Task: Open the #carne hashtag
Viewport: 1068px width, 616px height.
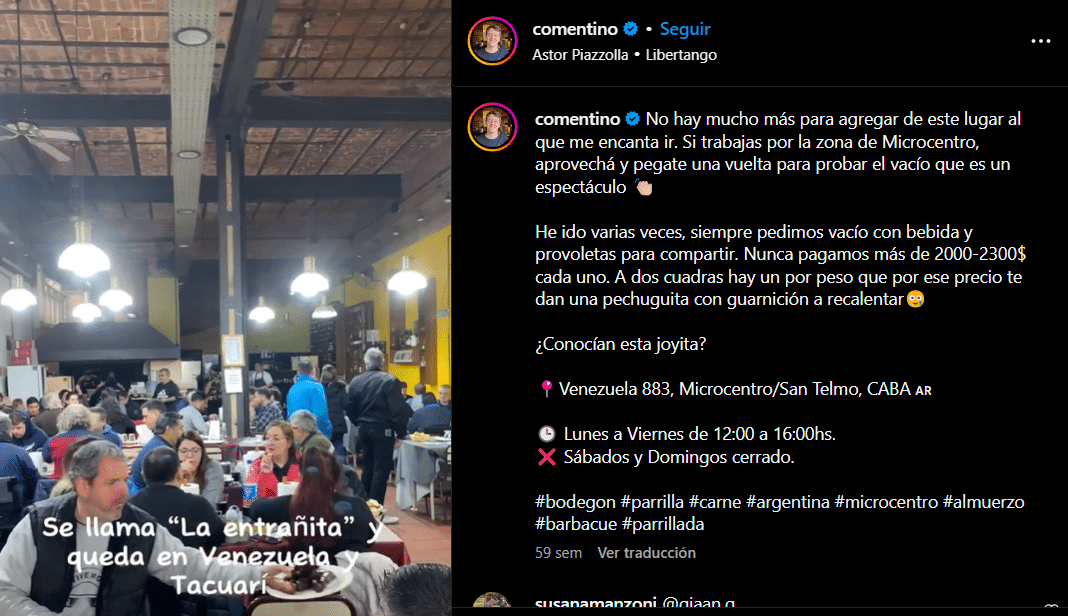Action: click(x=714, y=502)
